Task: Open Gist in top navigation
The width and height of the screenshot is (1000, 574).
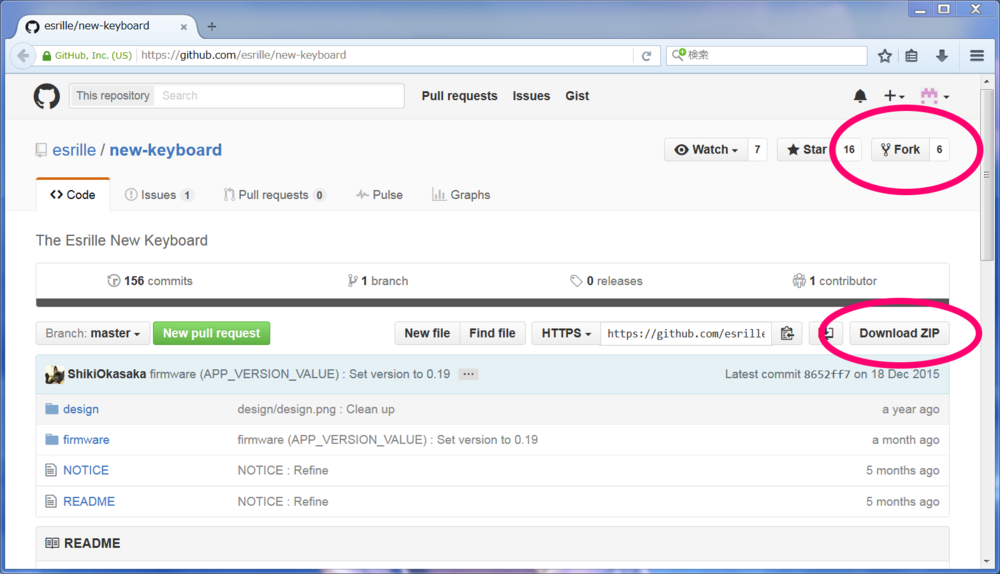Action: coord(577,96)
